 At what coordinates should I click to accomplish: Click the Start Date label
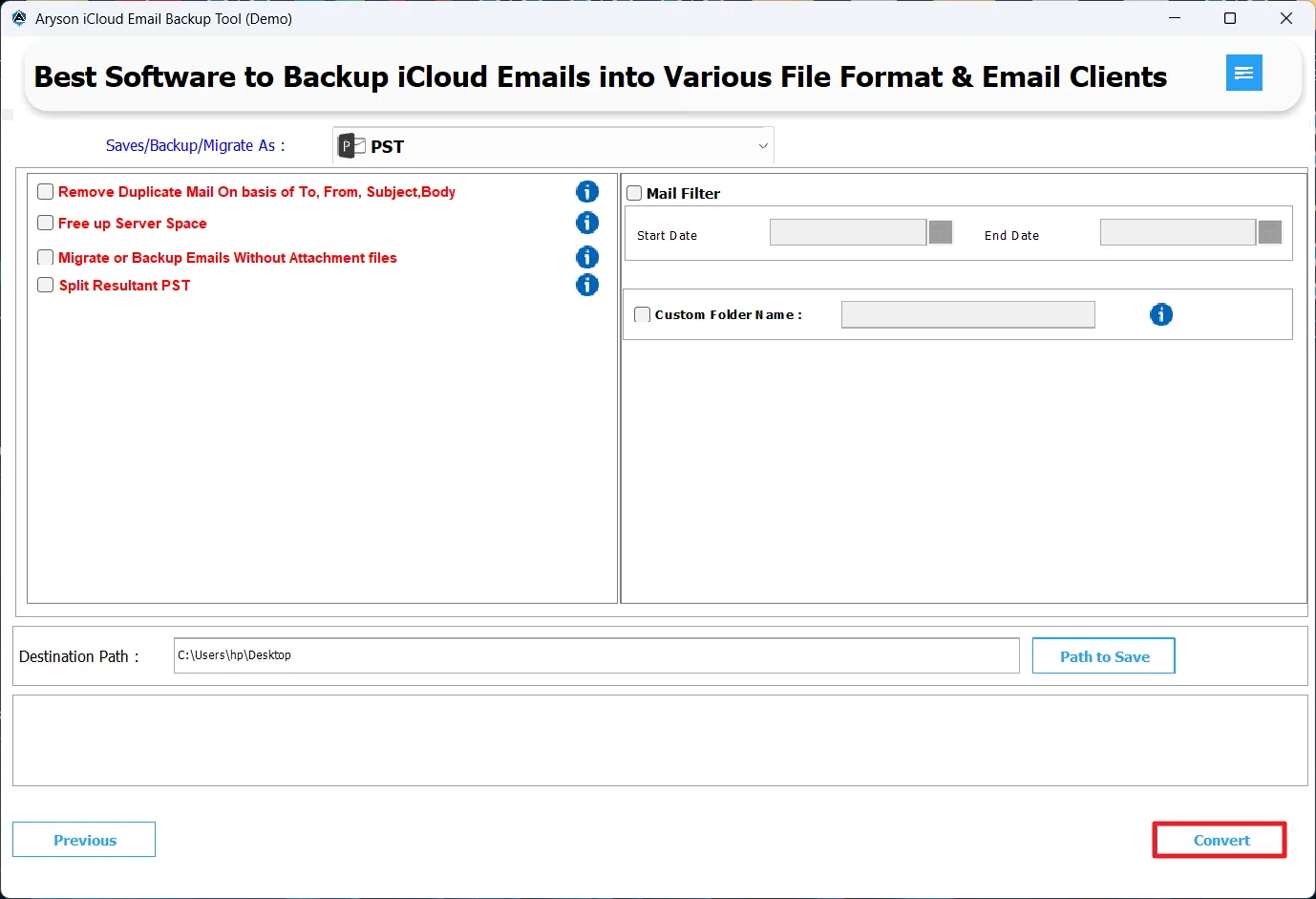(x=667, y=235)
